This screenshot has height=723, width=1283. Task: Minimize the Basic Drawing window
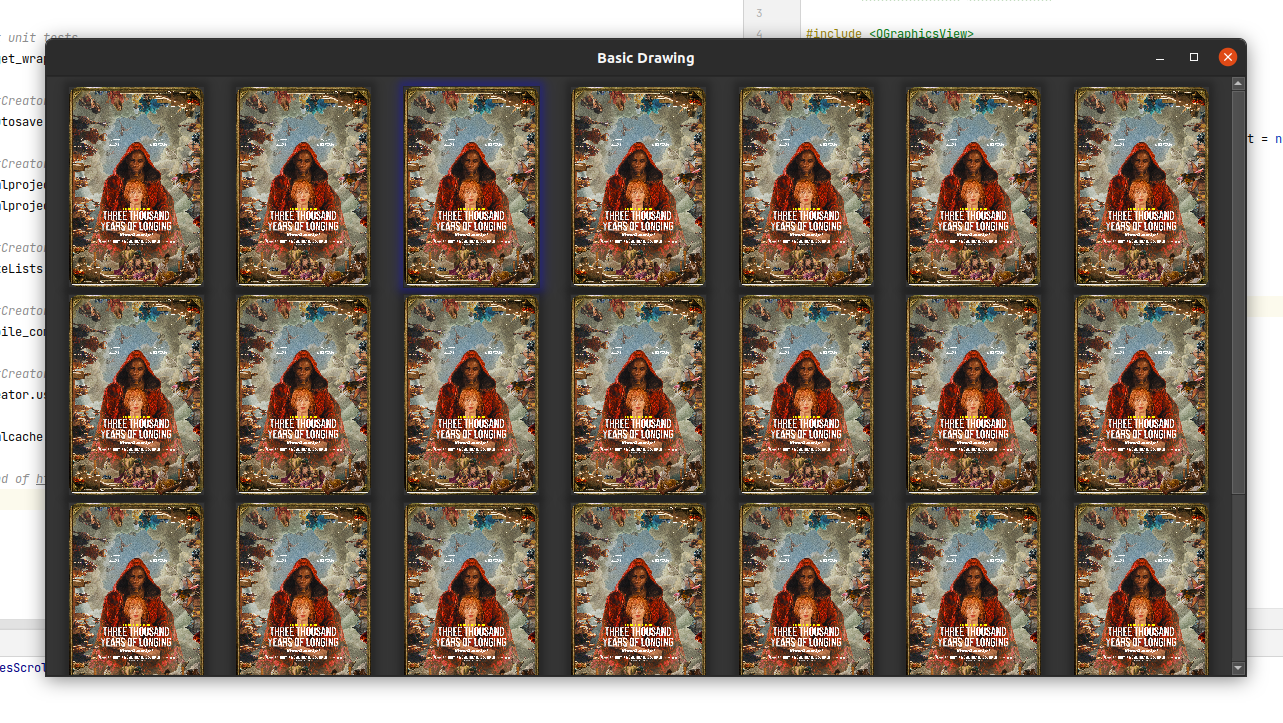pyautogui.click(x=1160, y=58)
